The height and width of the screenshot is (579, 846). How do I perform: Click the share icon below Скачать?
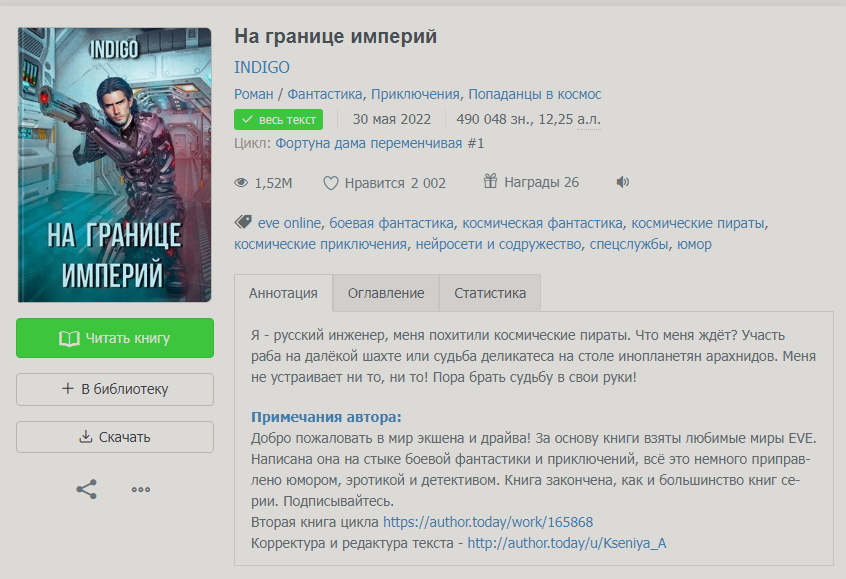click(86, 489)
